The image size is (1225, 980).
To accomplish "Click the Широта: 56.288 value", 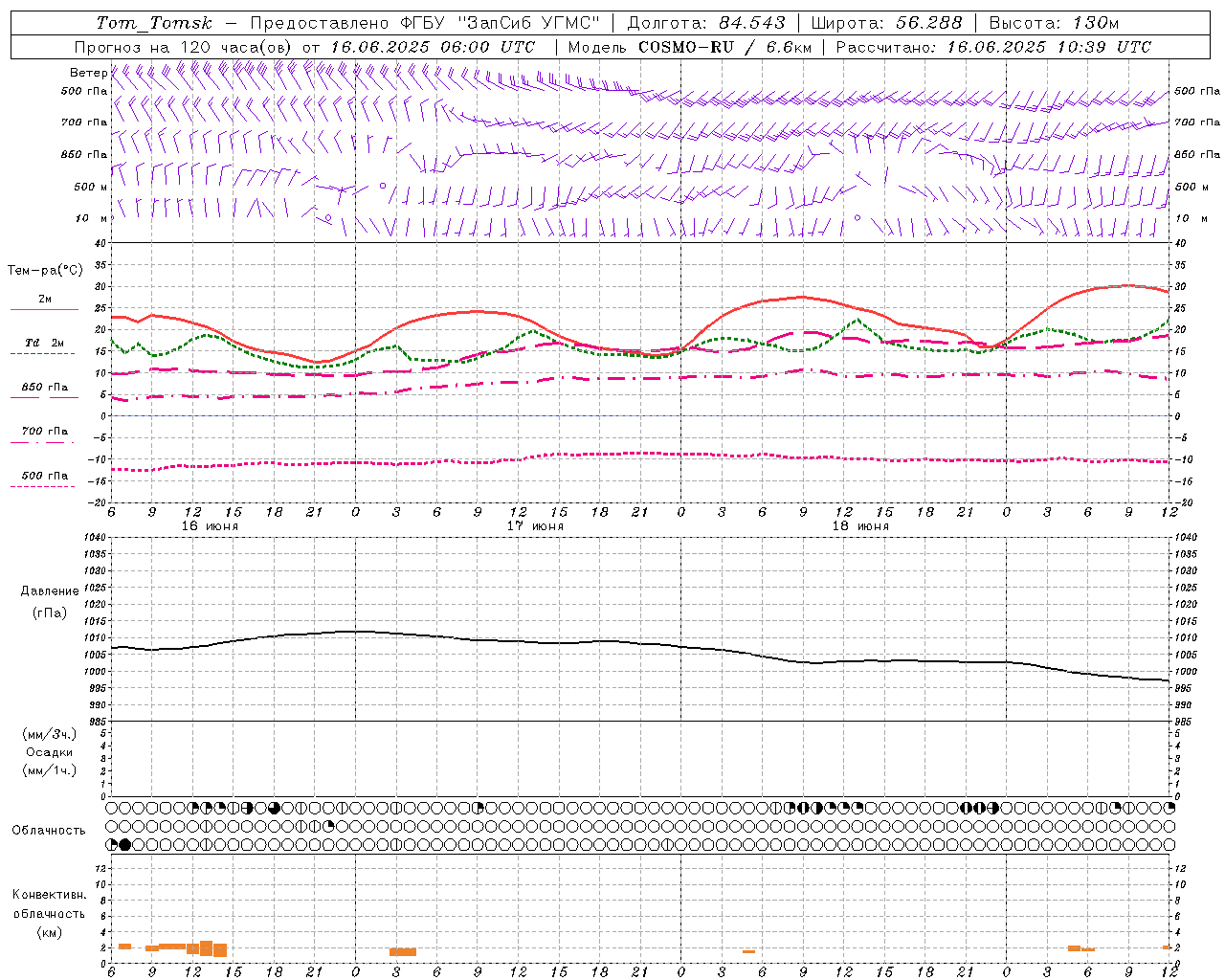I will (x=887, y=23).
